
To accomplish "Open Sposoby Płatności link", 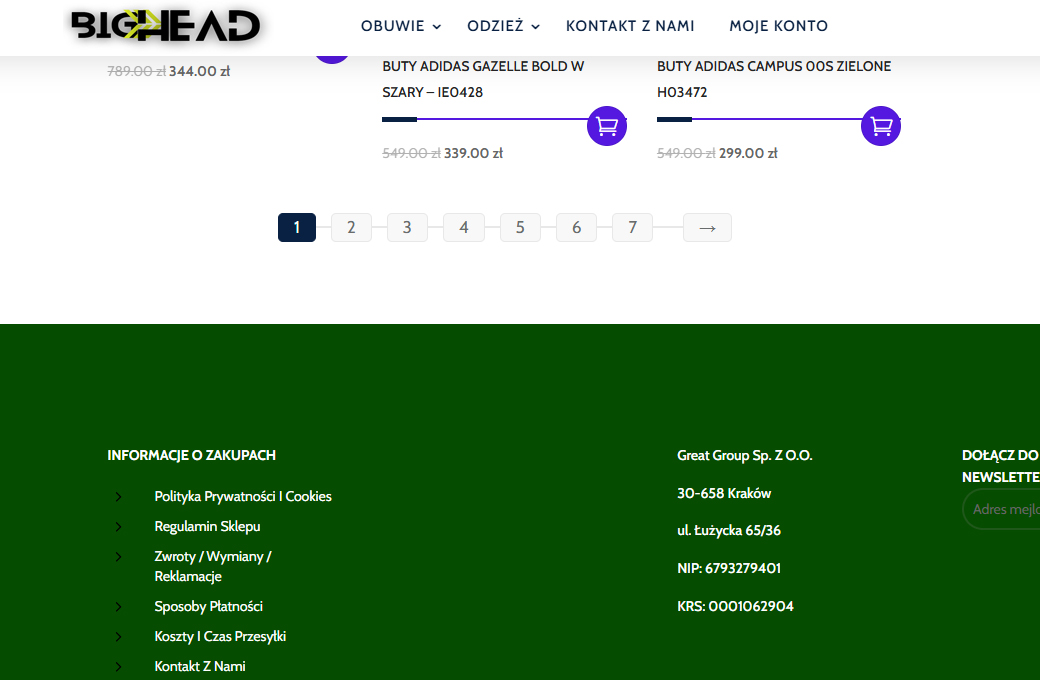I will pyautogui.click(x=208, y=606).
